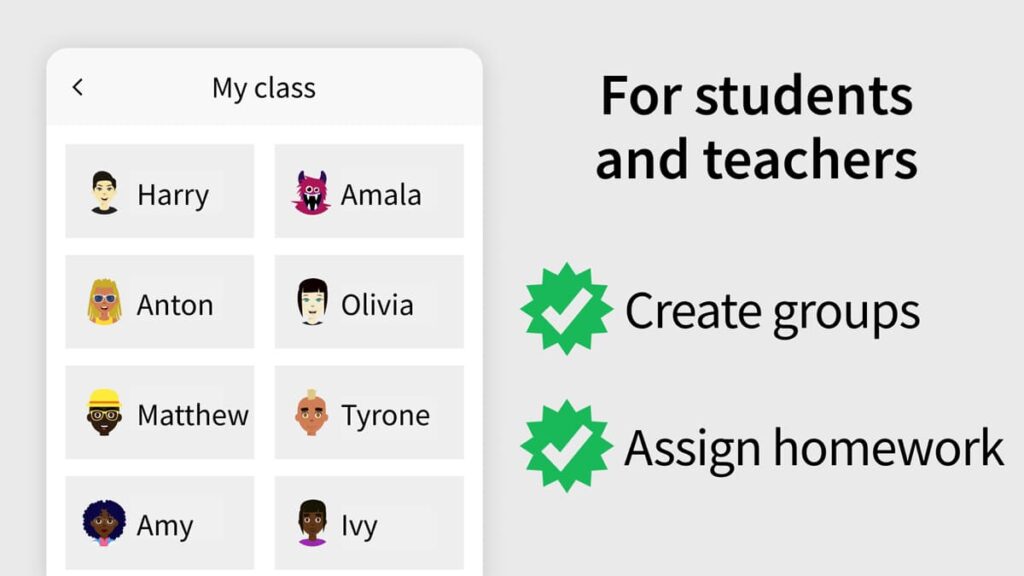
Task: Click the Create groups text
Action: [772, 312]
